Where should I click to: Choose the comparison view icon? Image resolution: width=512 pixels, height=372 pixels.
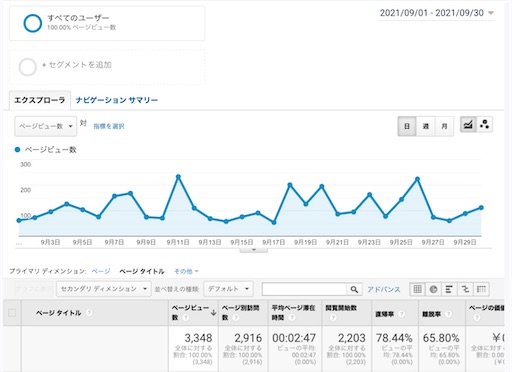[x=465, y=289]
